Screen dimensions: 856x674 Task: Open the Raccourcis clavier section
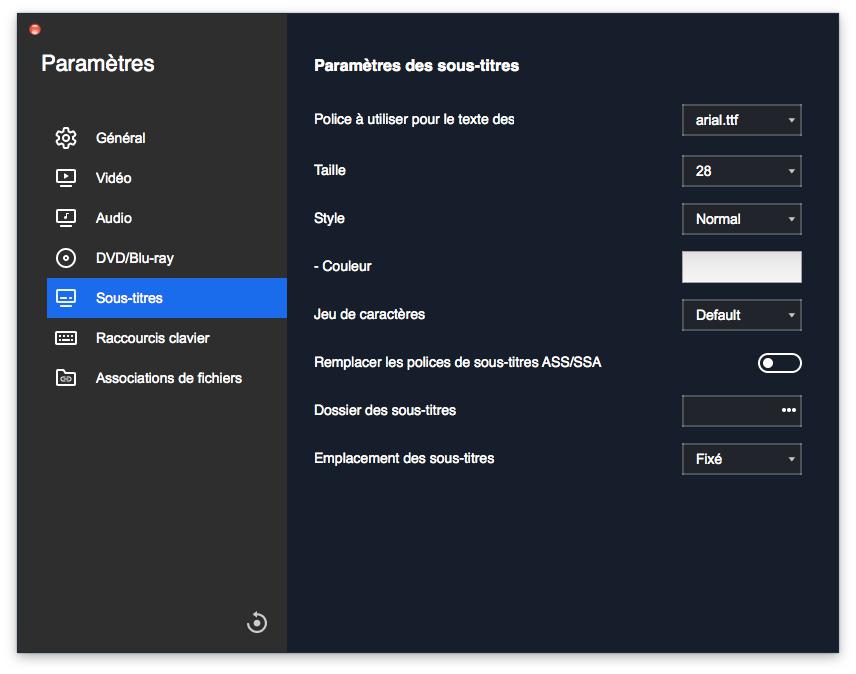click(152, 338)
